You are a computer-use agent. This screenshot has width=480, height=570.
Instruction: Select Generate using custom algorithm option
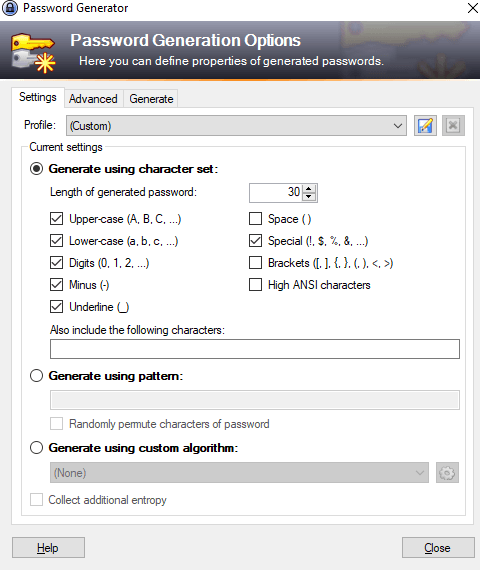[x=36, y=447]
